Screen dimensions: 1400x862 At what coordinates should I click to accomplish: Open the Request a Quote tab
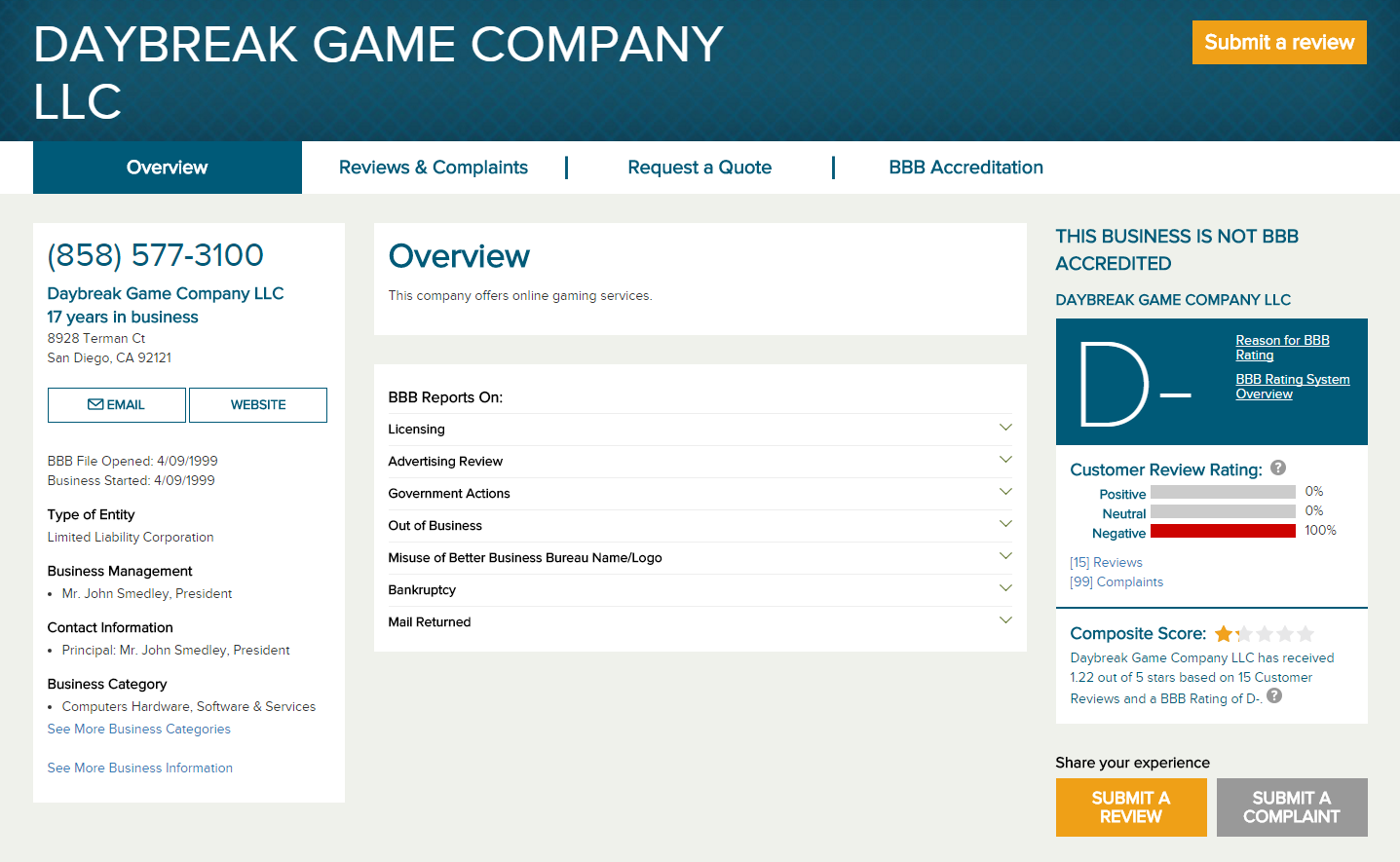700,168
